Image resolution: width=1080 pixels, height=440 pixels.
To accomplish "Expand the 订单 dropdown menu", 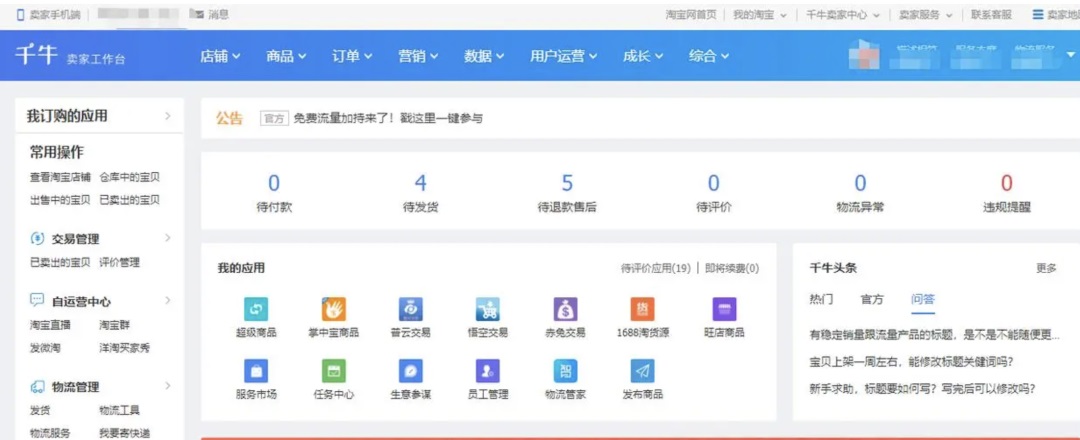I will pyautogui.click(x=353, y=56).
